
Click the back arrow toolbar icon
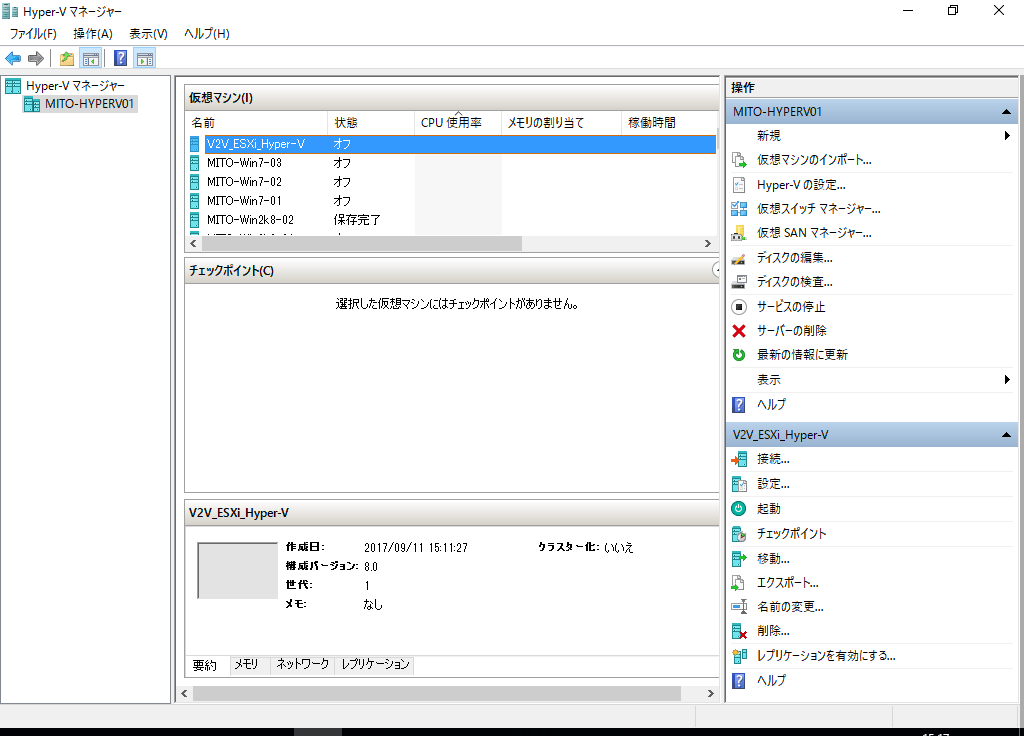tap(13, 59)
